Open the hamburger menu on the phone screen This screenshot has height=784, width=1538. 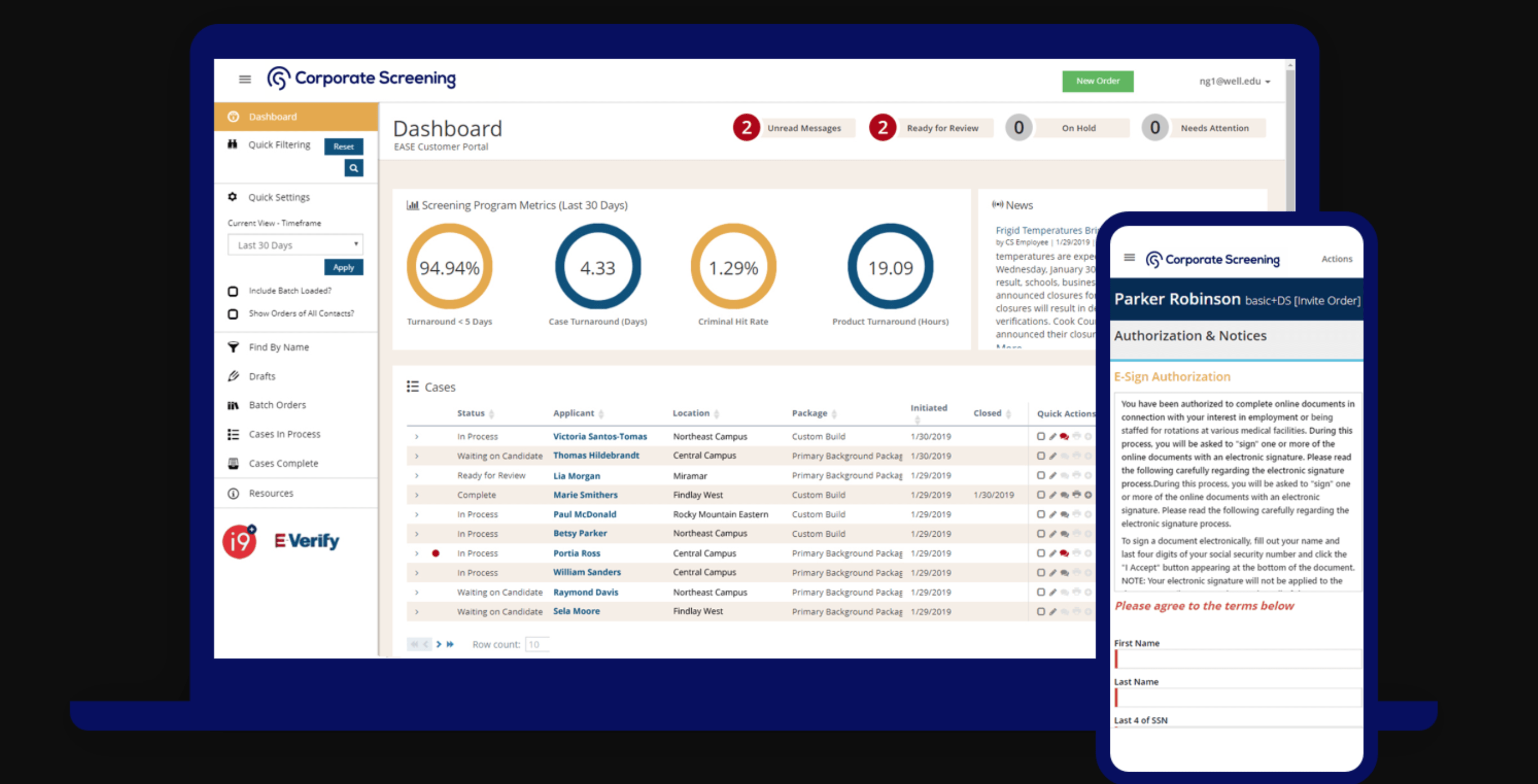click(x=1129, y=257)
